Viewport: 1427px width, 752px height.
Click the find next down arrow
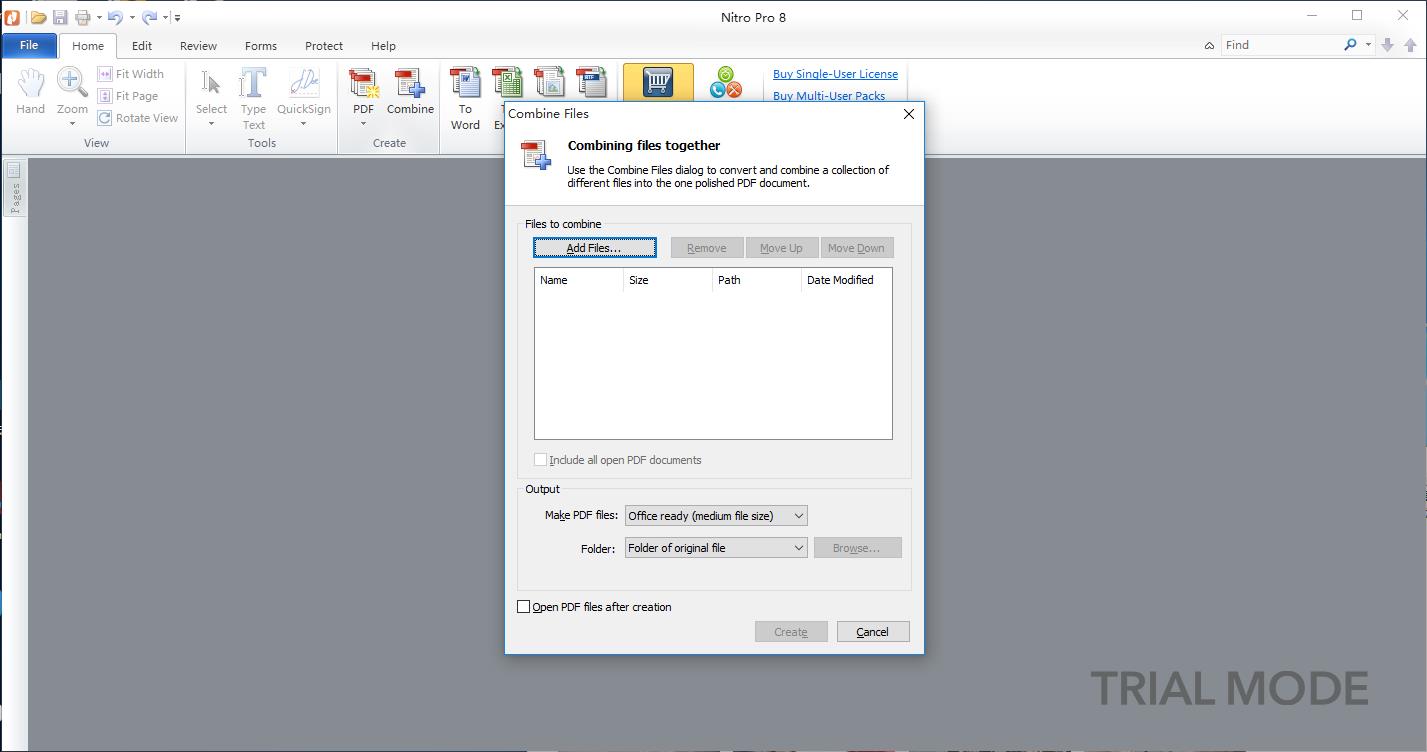pos(1388,45)
